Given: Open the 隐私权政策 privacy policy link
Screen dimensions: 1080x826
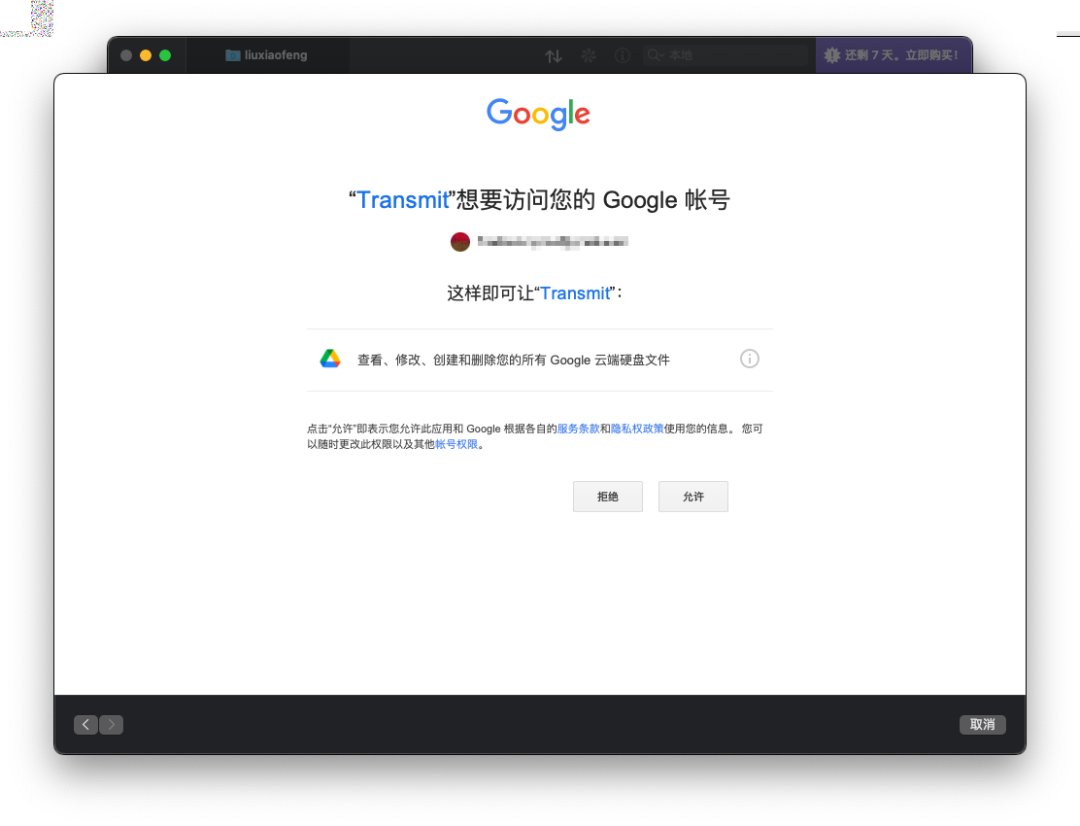Looking at the screenshot, I should [637, 429].
